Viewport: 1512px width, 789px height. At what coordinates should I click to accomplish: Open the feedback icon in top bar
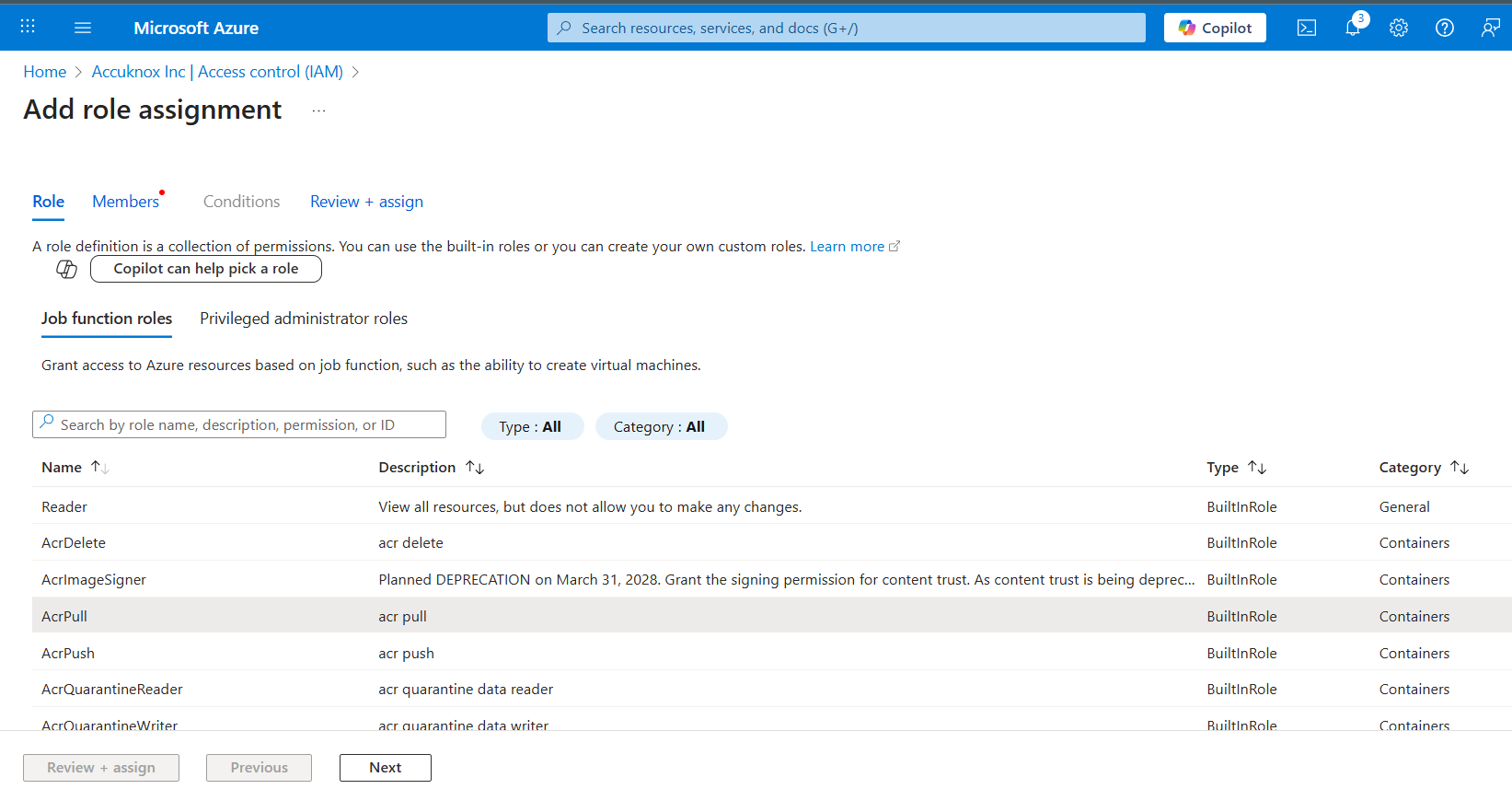pos(1491,28)
